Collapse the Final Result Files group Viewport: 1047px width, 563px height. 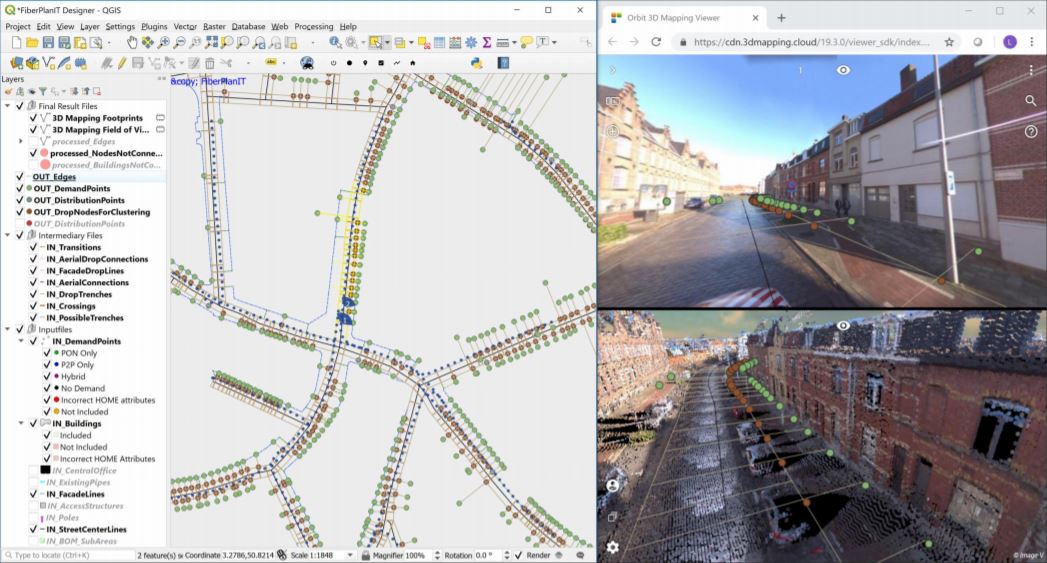coord(8,106)
